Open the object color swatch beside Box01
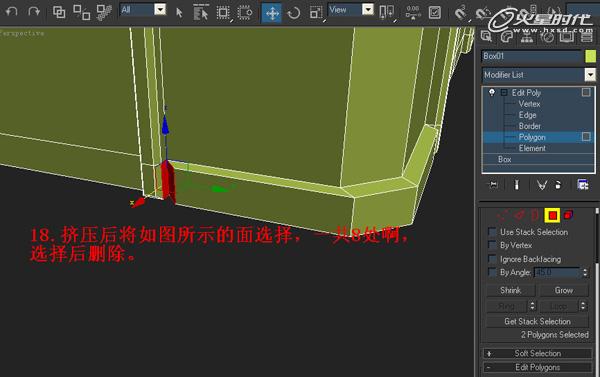The image size is (600, 377). point(590,56)
